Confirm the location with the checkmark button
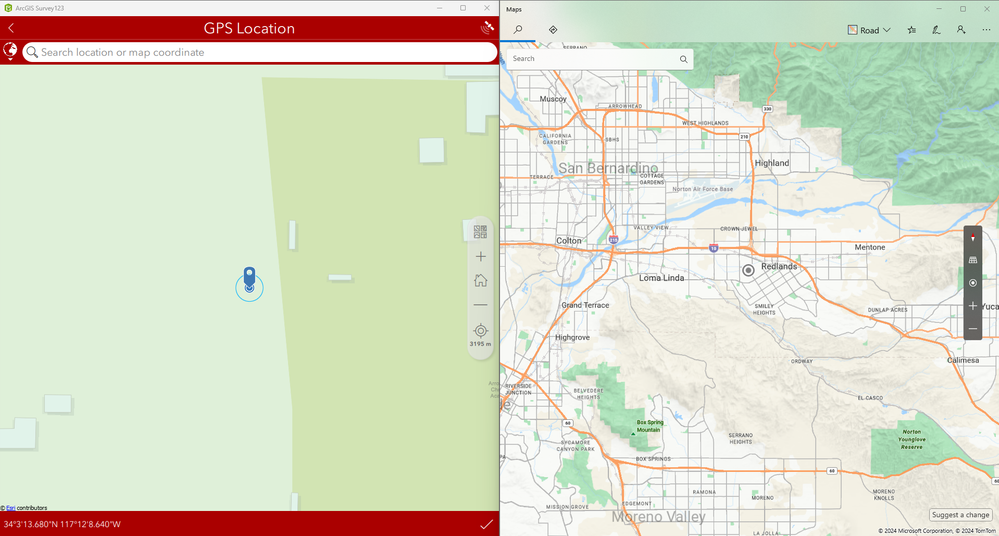 click(486, 524)
